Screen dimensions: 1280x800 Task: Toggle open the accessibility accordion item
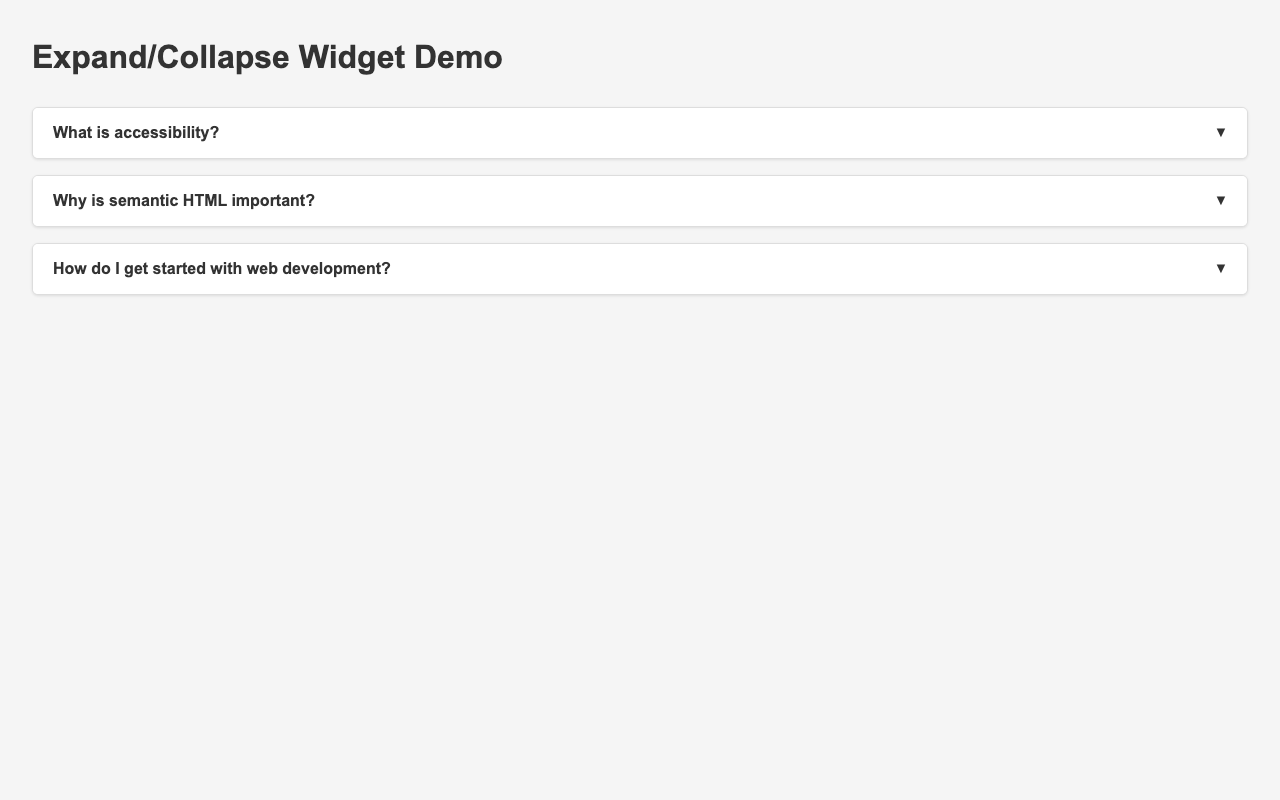point(640,132)
